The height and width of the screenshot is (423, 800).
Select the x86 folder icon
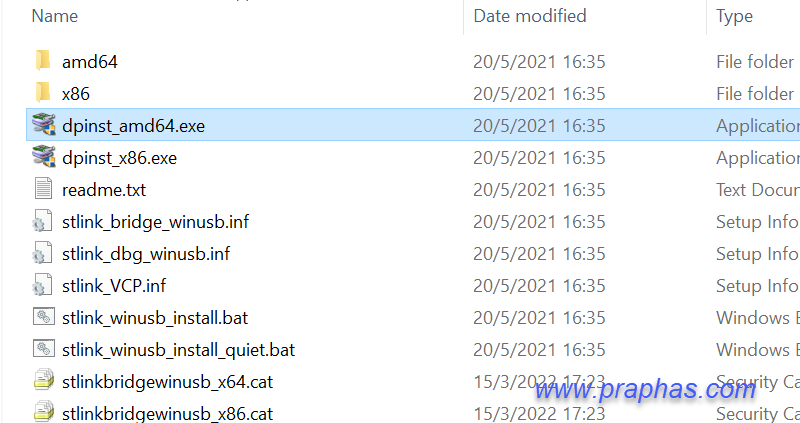(43, 93)
